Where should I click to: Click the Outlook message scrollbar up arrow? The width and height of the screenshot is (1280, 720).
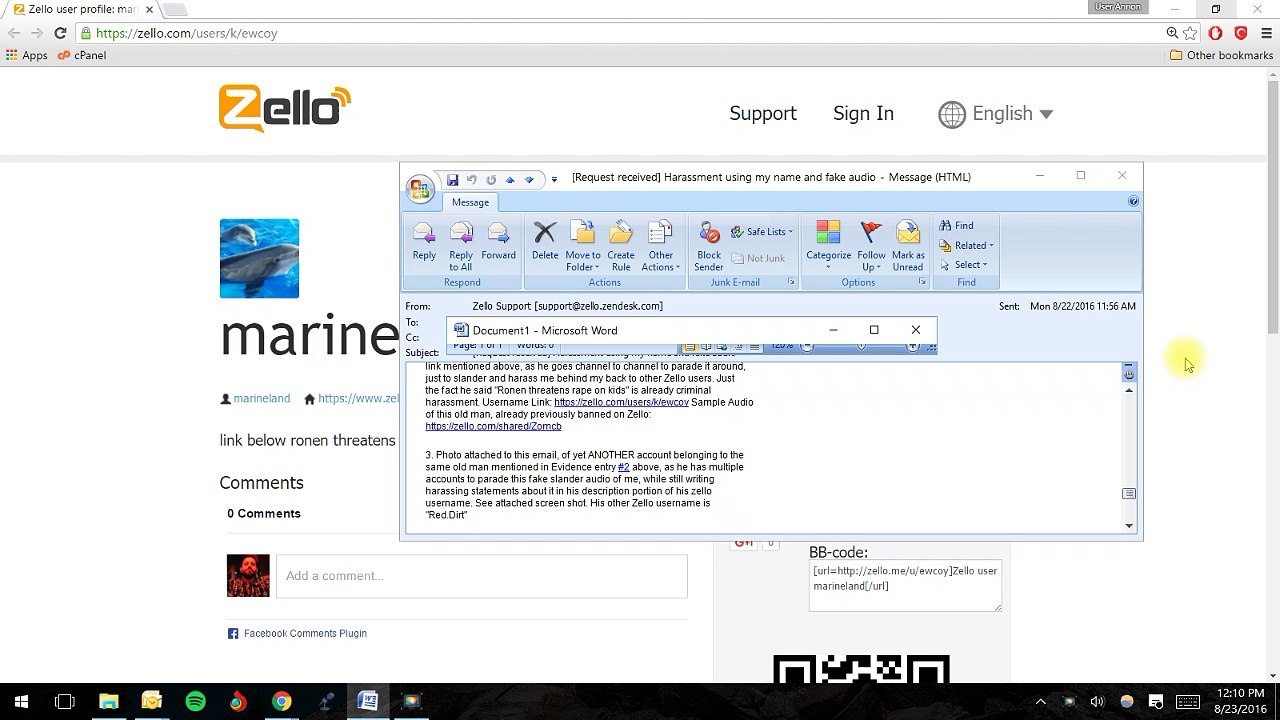1129,390
